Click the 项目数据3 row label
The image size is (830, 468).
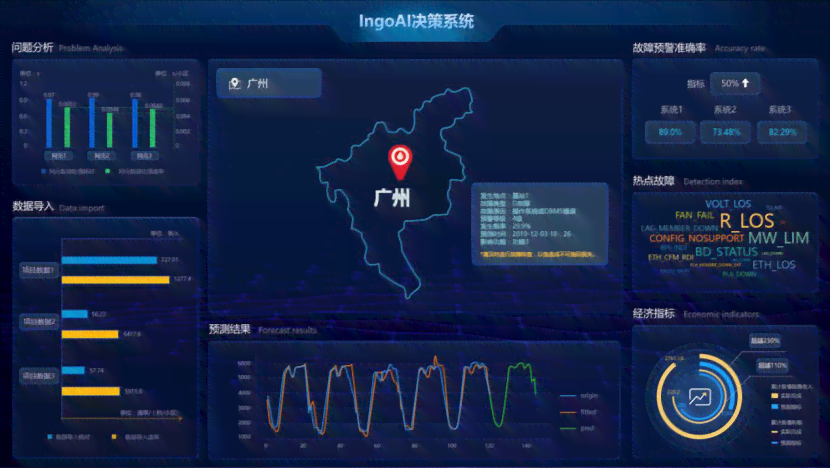tap(39, 376)
